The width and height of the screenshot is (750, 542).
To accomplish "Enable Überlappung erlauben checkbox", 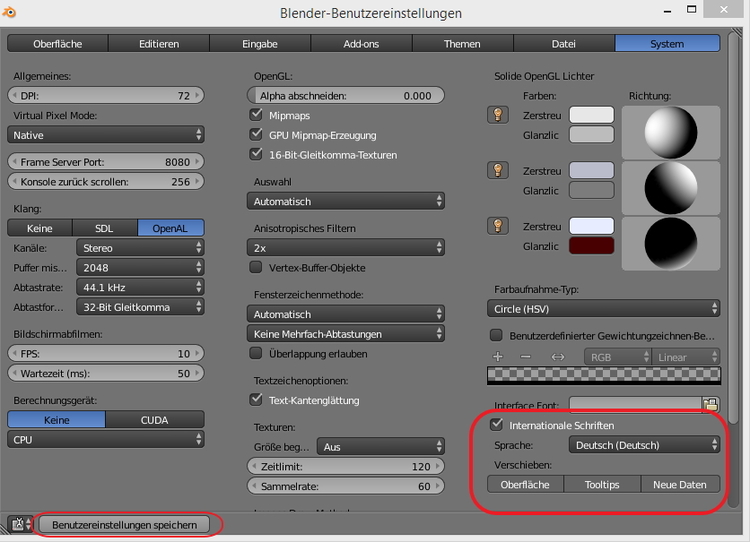I will tap(256, 353).
